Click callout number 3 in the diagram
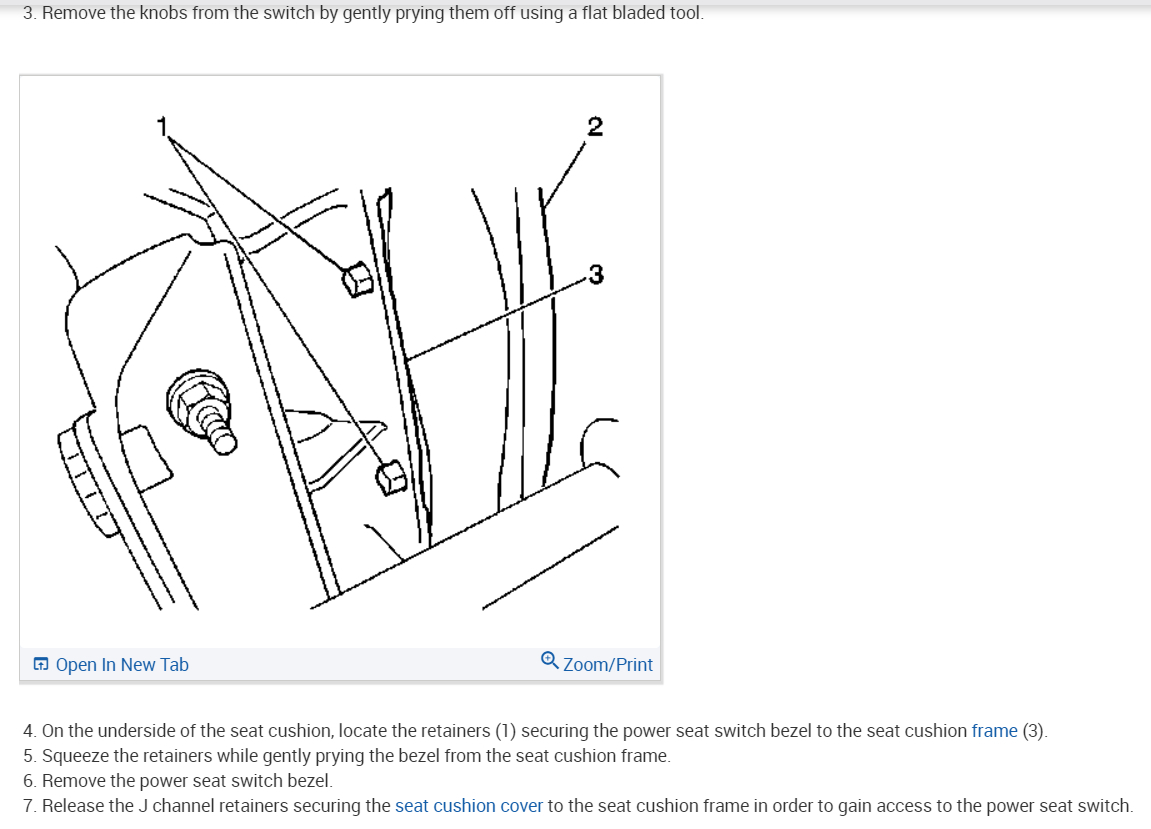This screenshot has width=1151, height=829. [596, 274]
